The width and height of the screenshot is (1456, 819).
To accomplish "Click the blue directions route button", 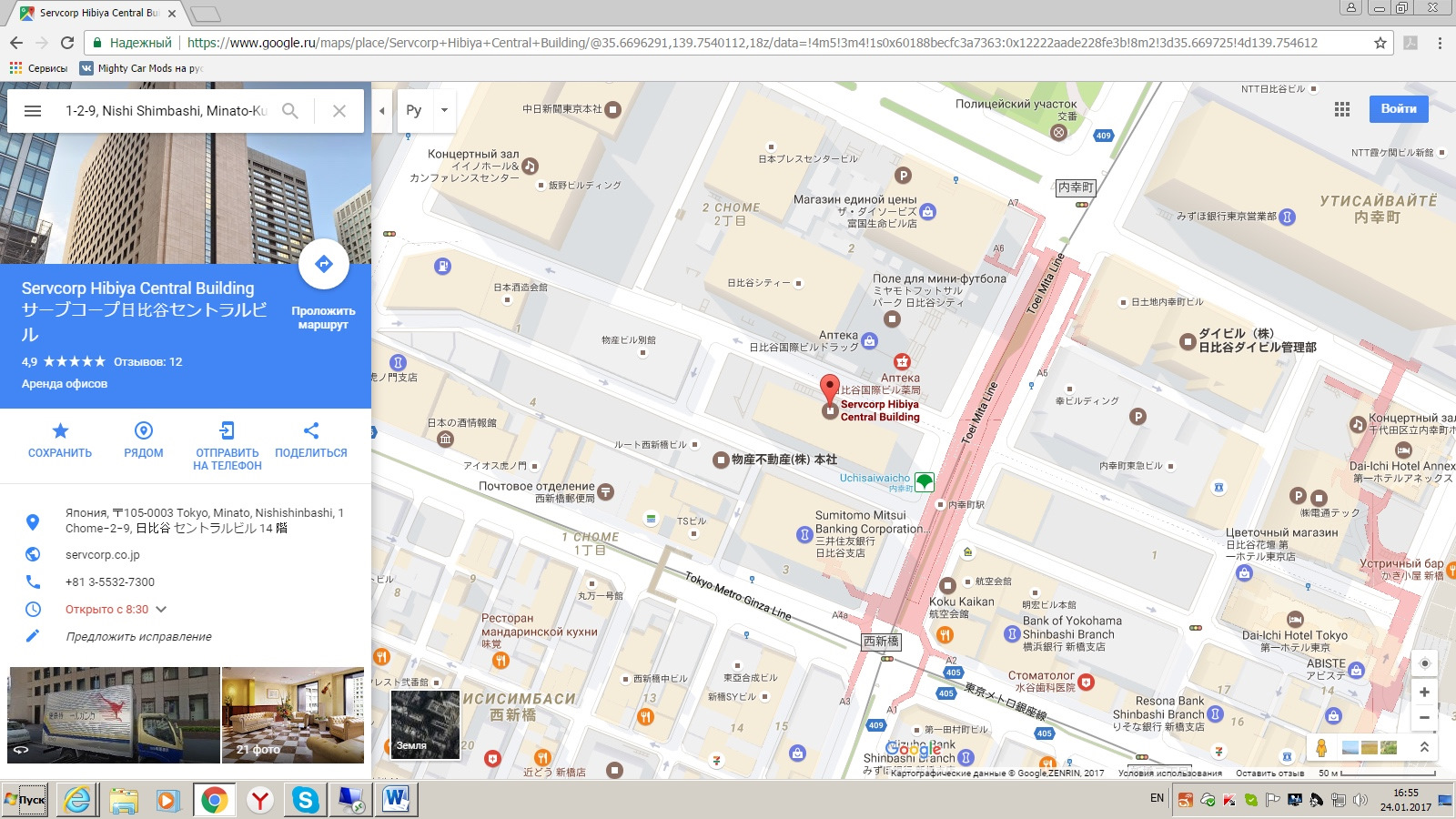I will tap(323, 264).
